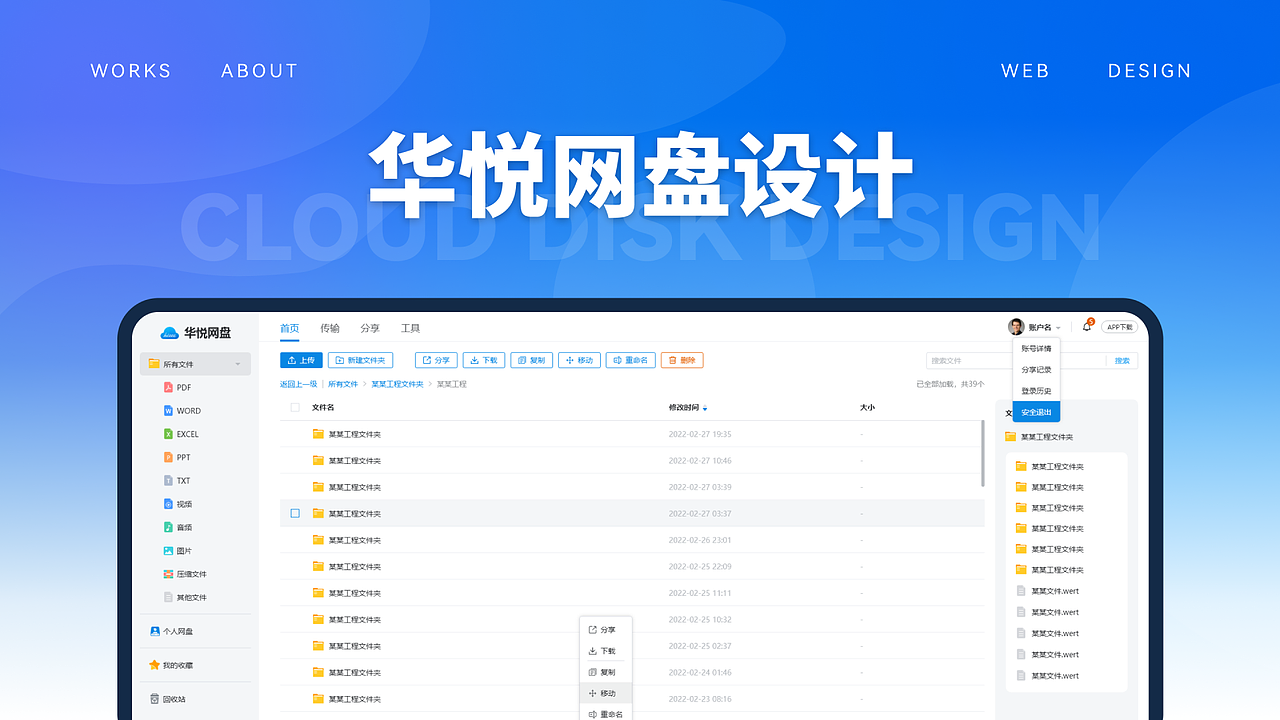Switch to the 传输 tab
Image resolution: width=1280 pixels, height=720 pixels.
[331, 327]
